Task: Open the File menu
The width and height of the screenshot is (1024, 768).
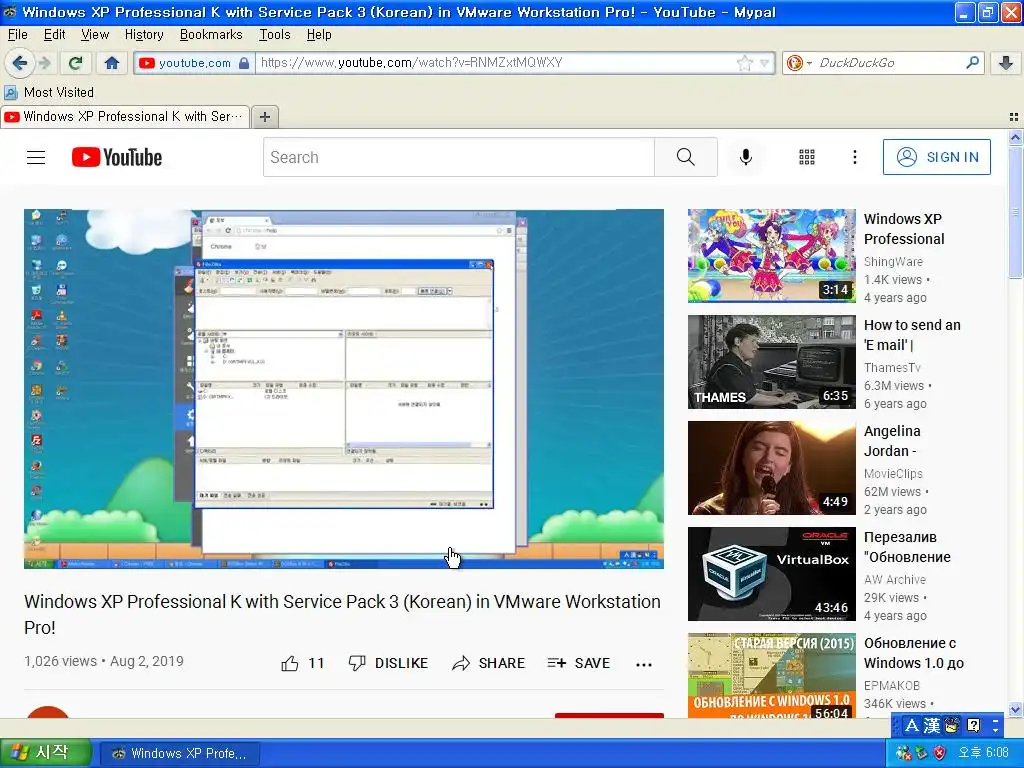Action: point(18,35)
